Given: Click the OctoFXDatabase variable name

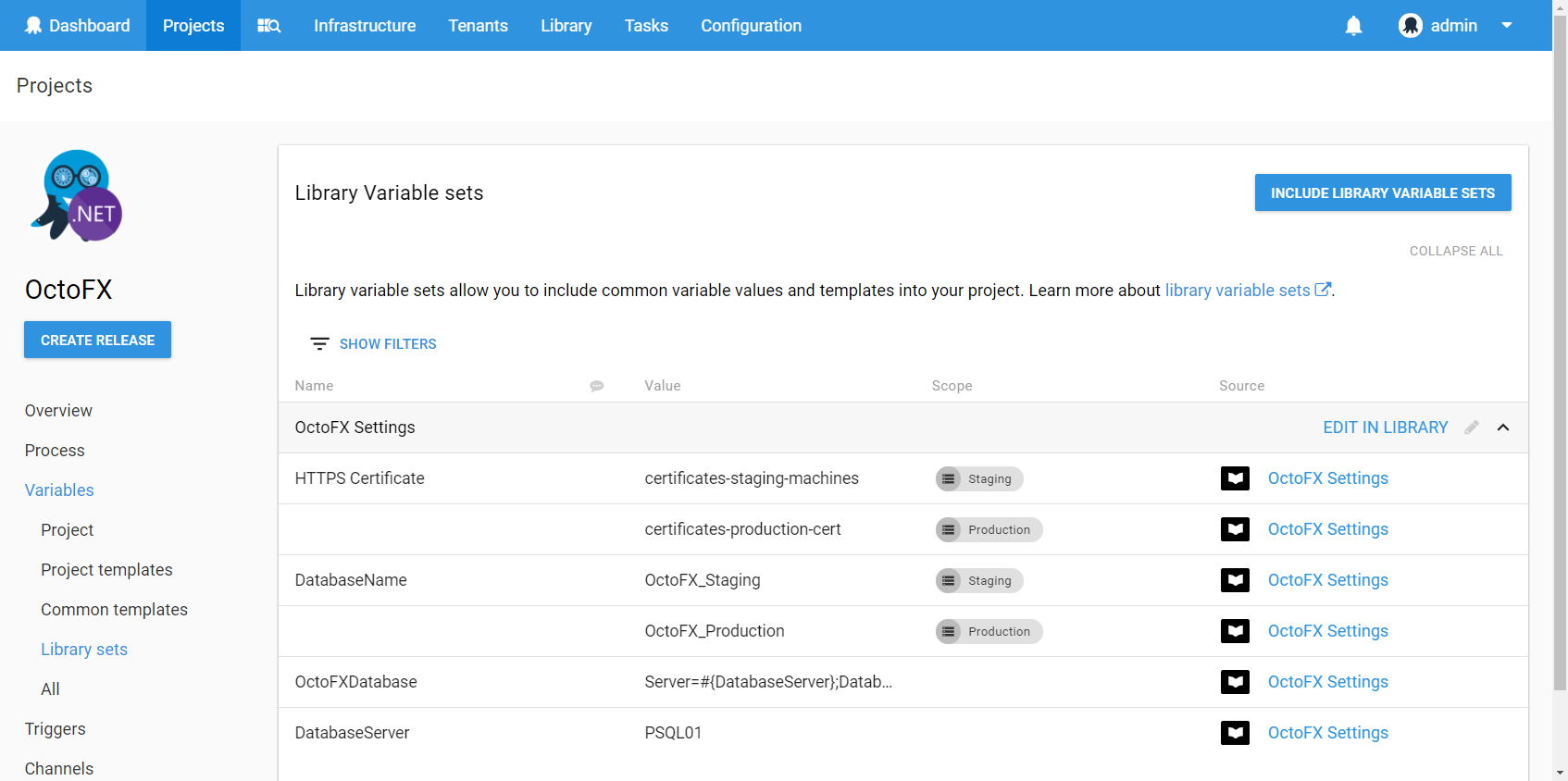Looking at the screenshot, I should (x=355, y=682).
